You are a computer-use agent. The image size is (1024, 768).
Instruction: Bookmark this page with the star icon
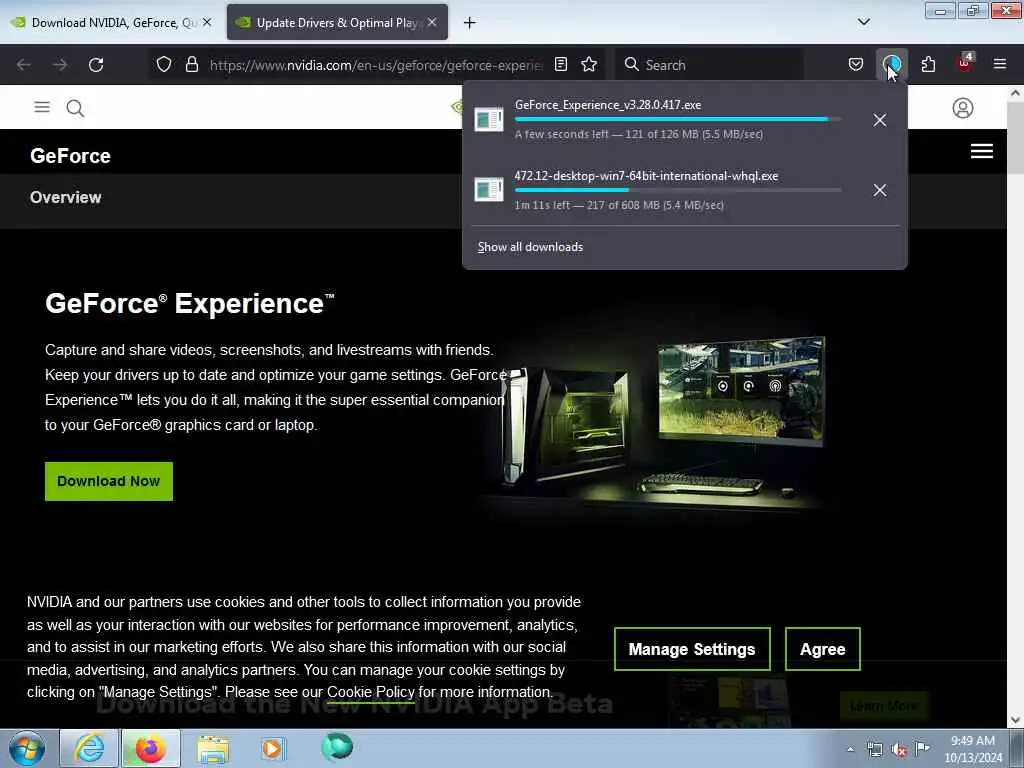tap(589, 64)
